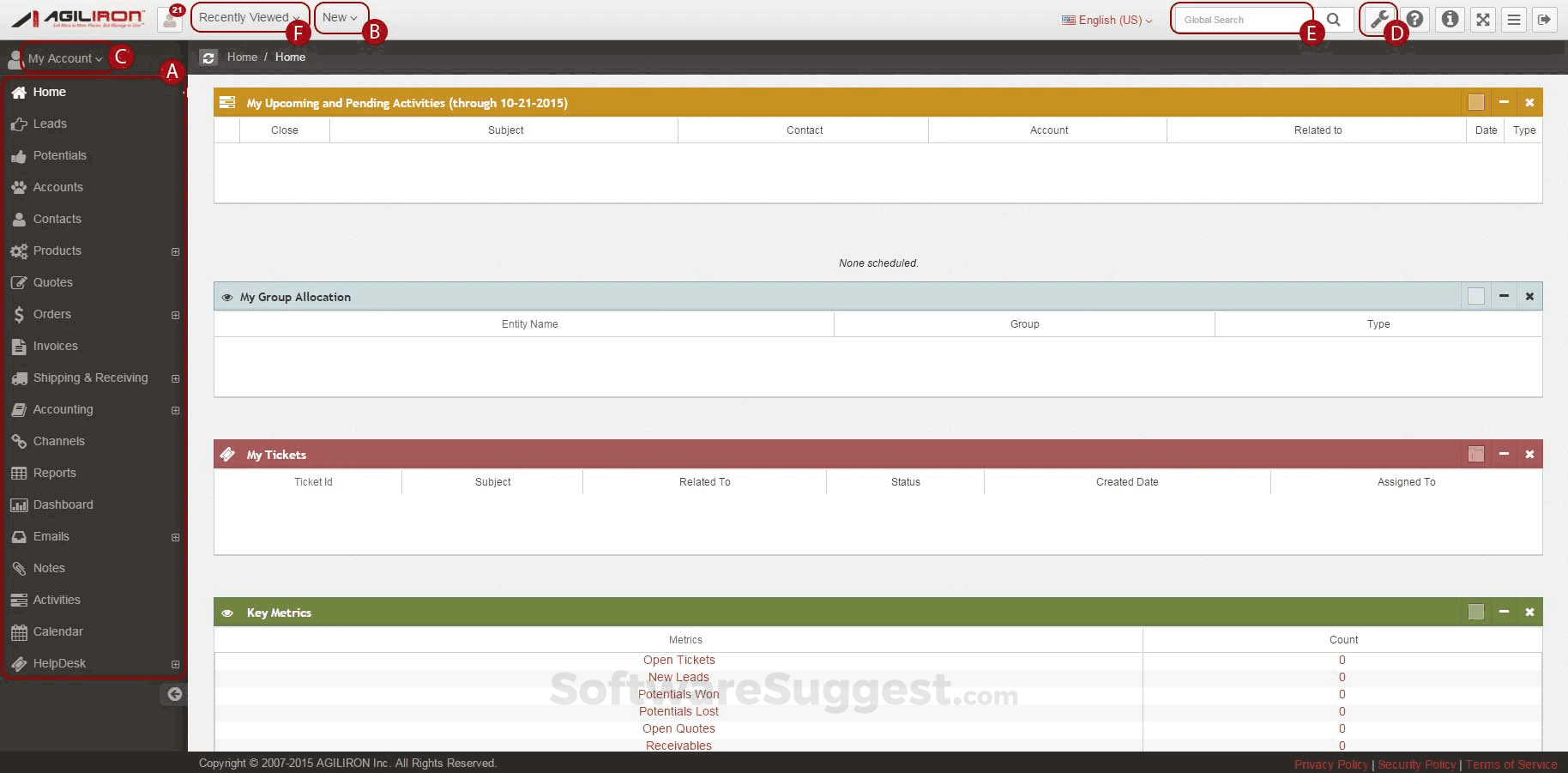Toggle the eye icon on Key Metrics panel

point(226,613)
